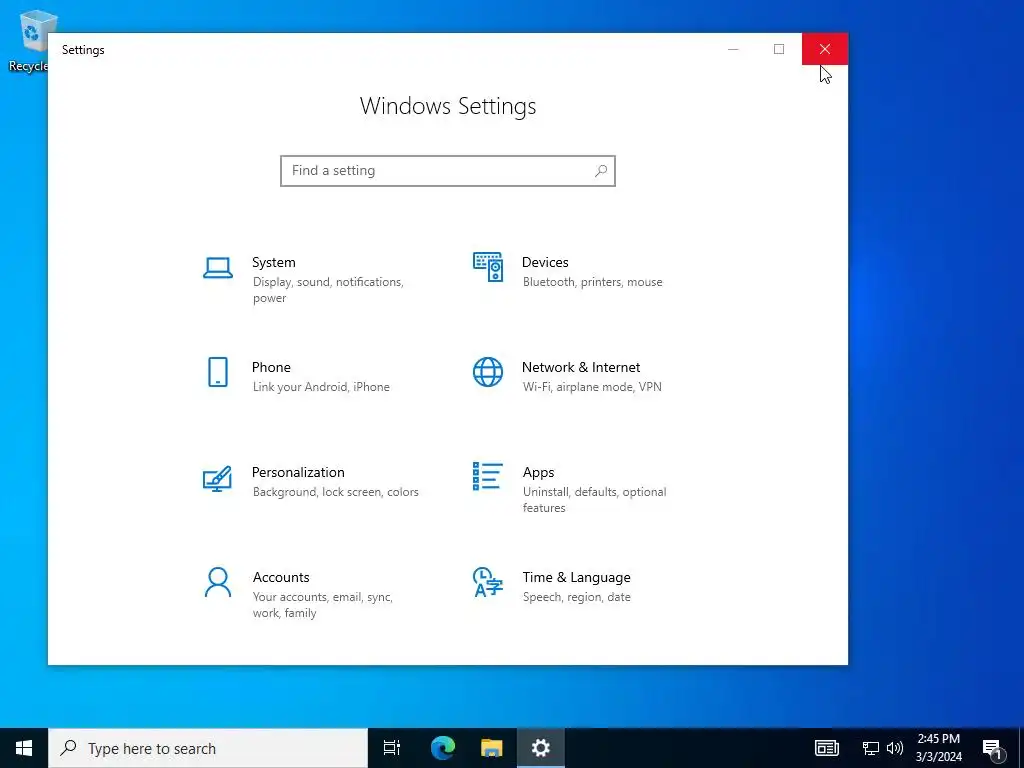Open the Windows Start menu
Image resolution: width=1024 pixels, height=768 pixels.
point(24,748)
